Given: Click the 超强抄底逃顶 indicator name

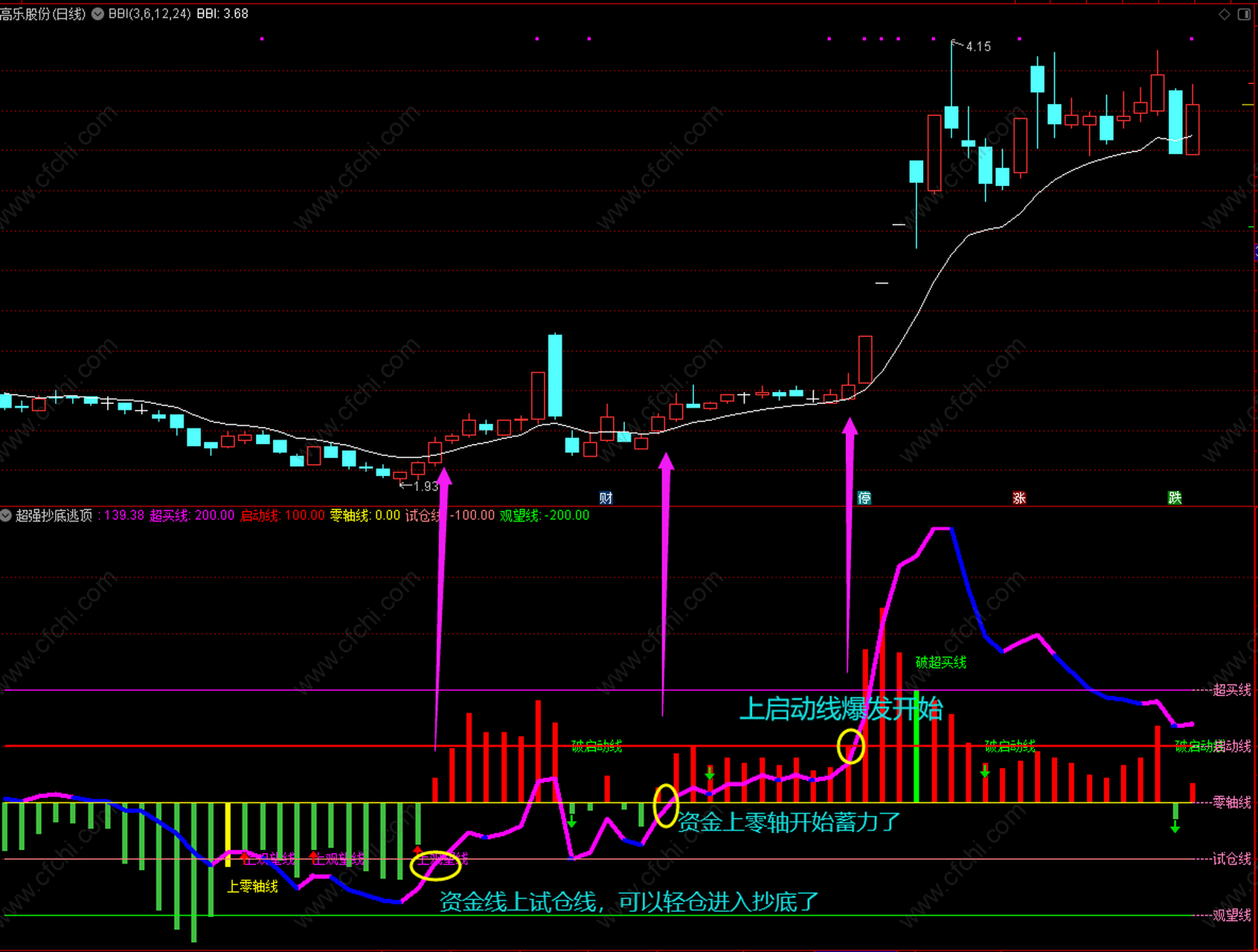Looking at the screenshot, I should tap(54, 515).
